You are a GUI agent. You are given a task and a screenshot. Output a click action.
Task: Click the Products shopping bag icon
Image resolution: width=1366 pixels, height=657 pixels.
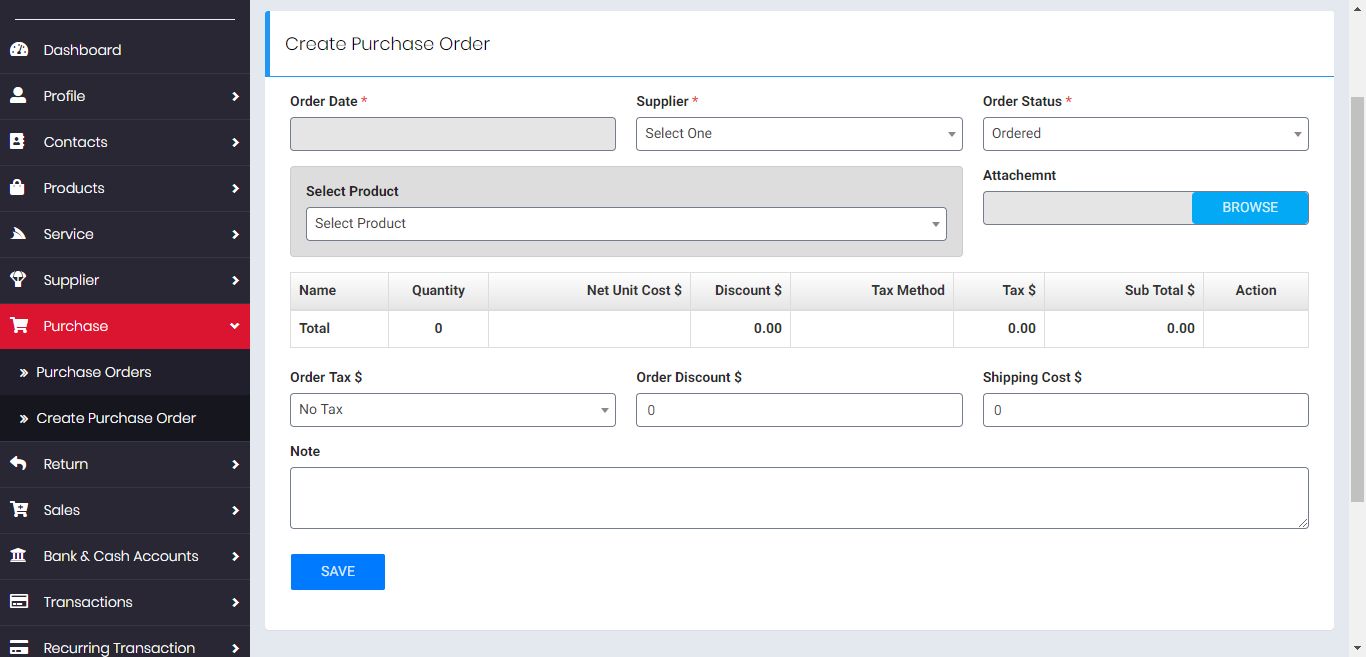pos(18,188)
